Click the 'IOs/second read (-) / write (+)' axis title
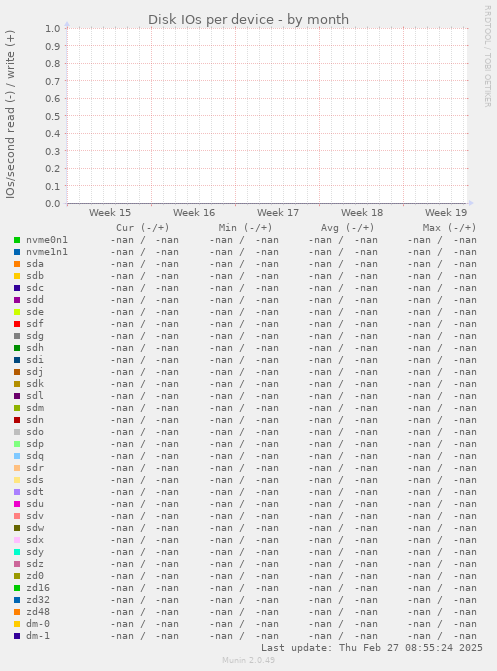Viewport: 497px width, 671px height. pyautogui.click(x=10, y=114)
